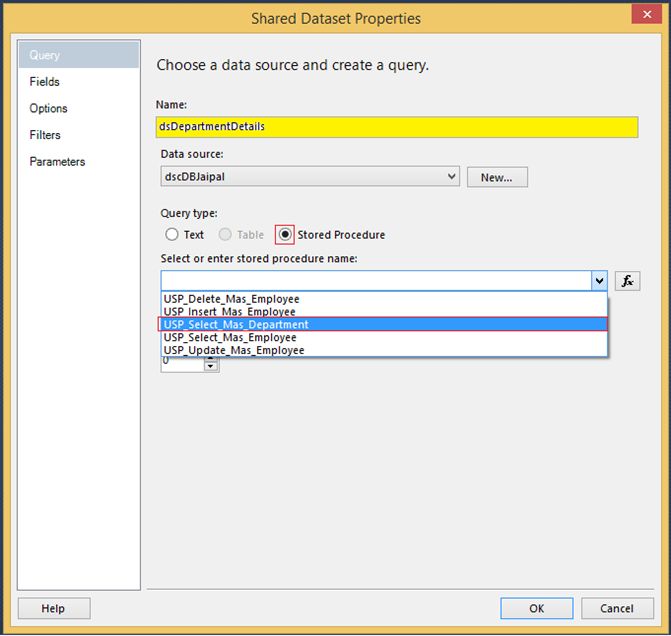Image resolution: width=671 pixels, height=636 pixels.
Task: Select the Text query type radio button
Action: pyautogui.click(x=171, y=235)
